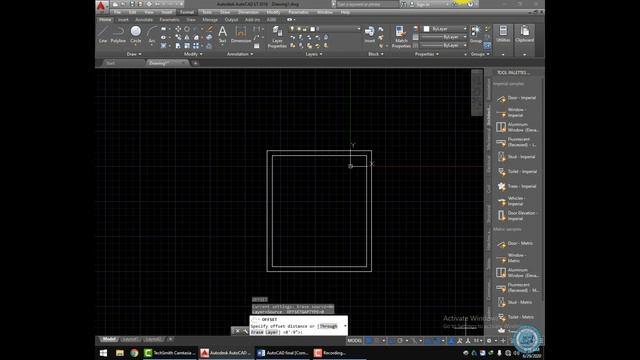Switch to the Manage ribbon tab

click(210, 20)
